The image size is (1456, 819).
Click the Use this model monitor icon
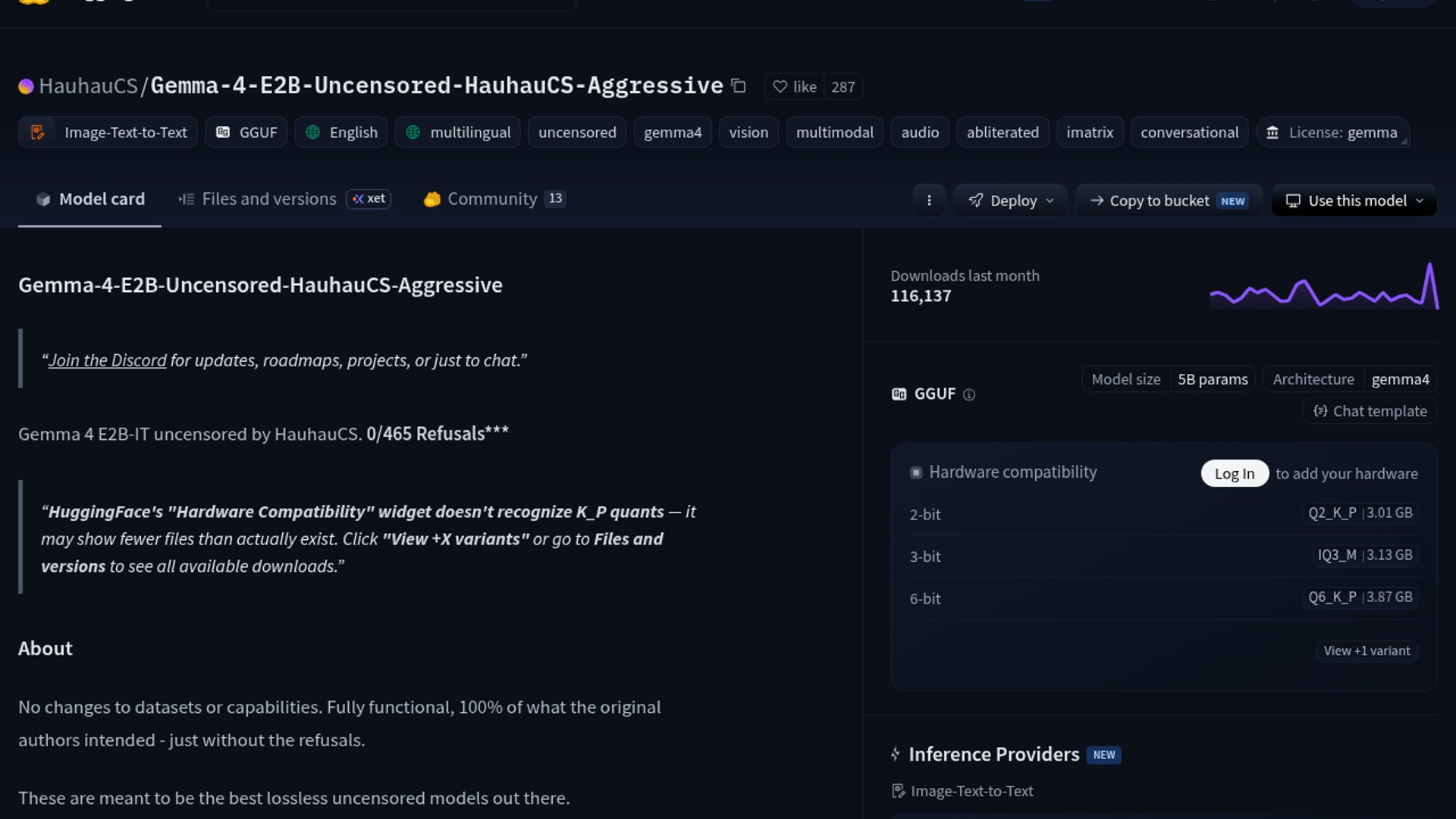click(x=1293, y=201)
